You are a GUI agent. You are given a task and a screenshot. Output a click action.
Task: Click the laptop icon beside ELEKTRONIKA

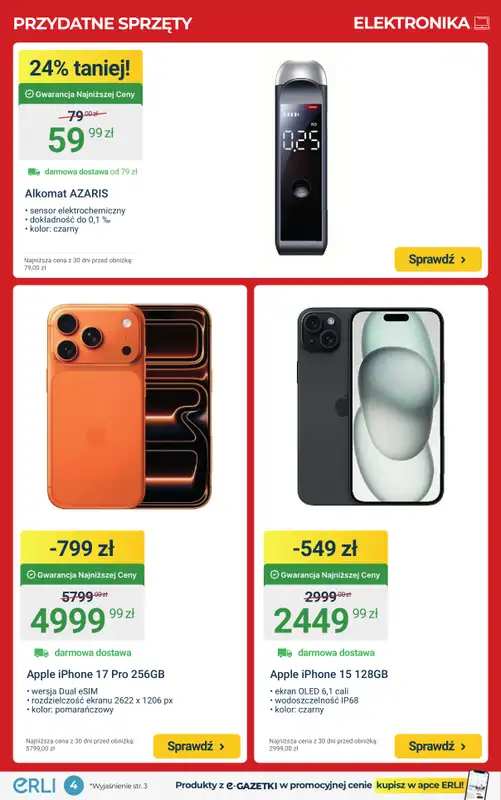[482, 22]
